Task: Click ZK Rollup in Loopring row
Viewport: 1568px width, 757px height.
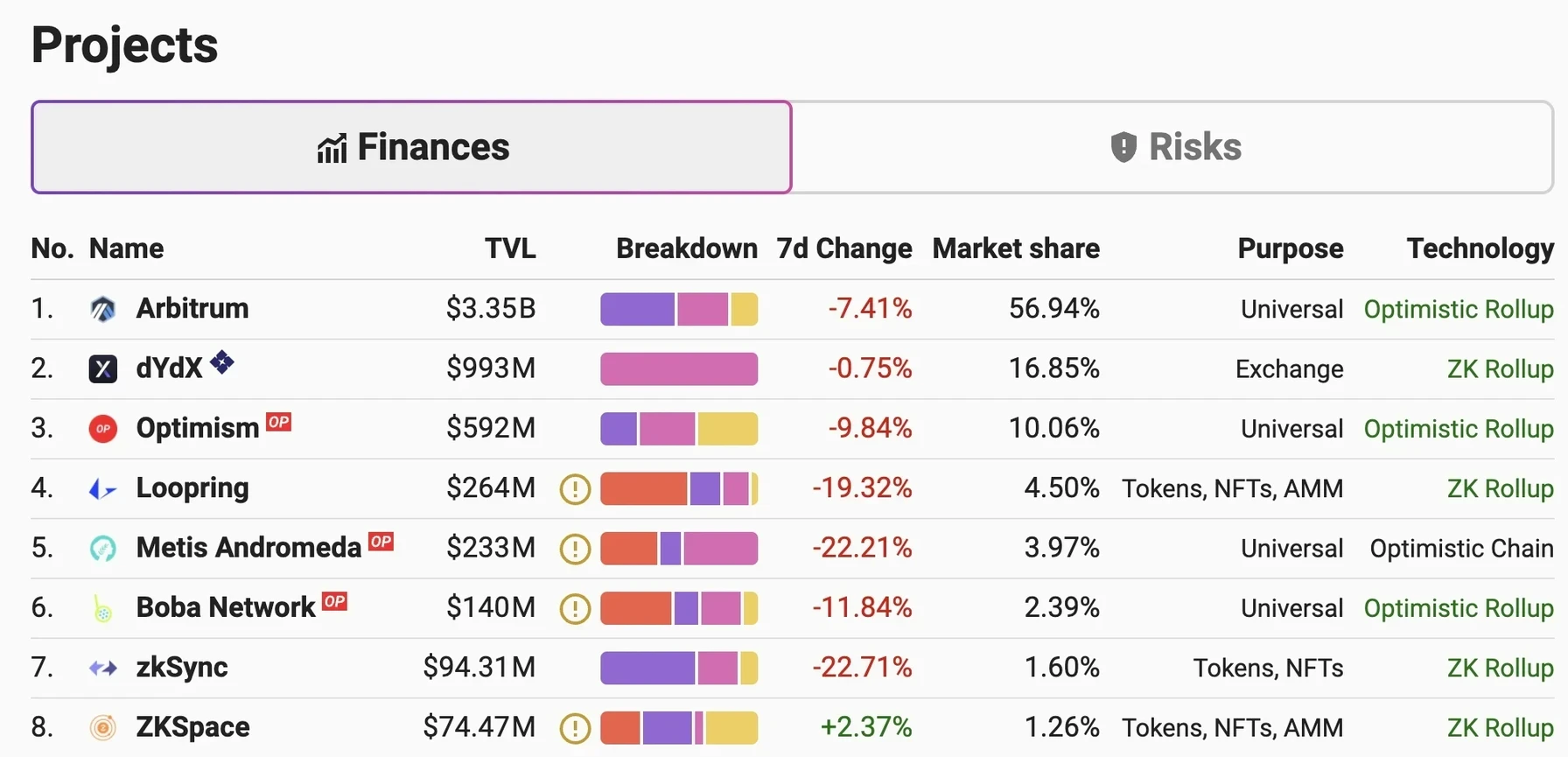Action: pos(1501,488)
